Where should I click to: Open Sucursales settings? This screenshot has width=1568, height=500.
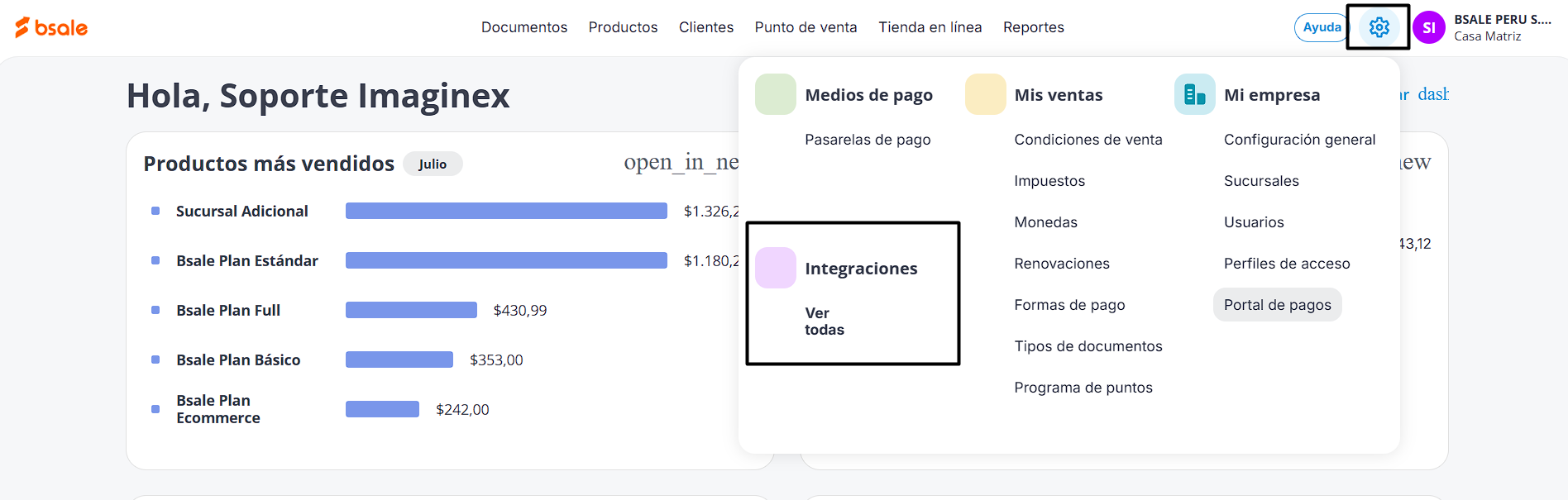(x=1261, y=181)
